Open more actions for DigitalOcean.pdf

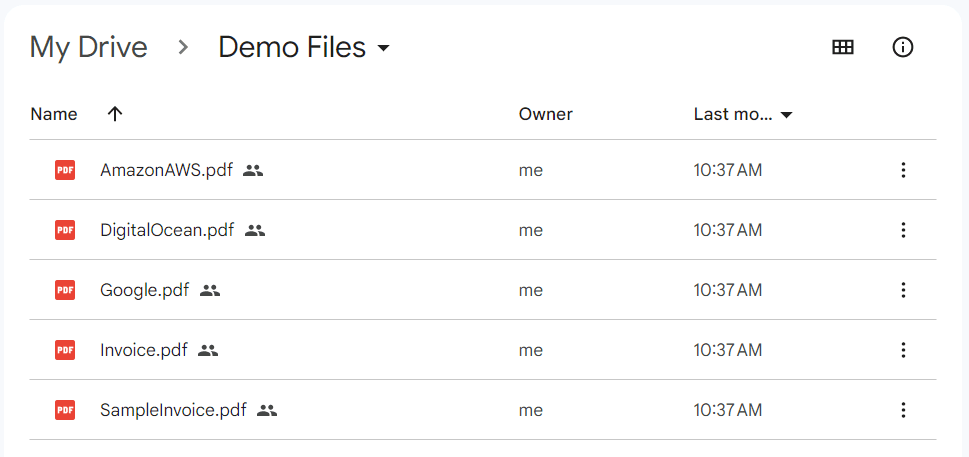coord(903,230)
